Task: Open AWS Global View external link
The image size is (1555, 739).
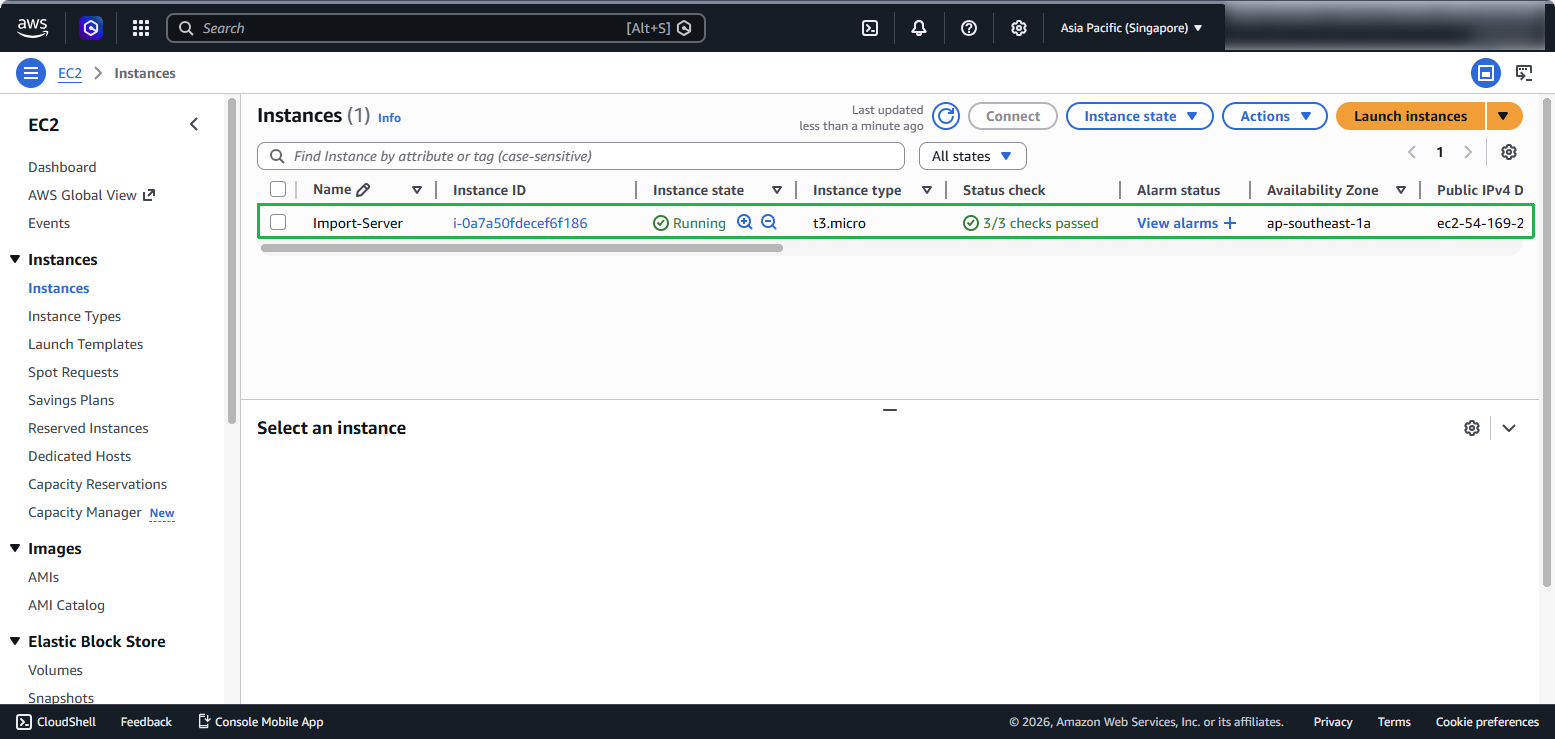Action: [92, 195]
